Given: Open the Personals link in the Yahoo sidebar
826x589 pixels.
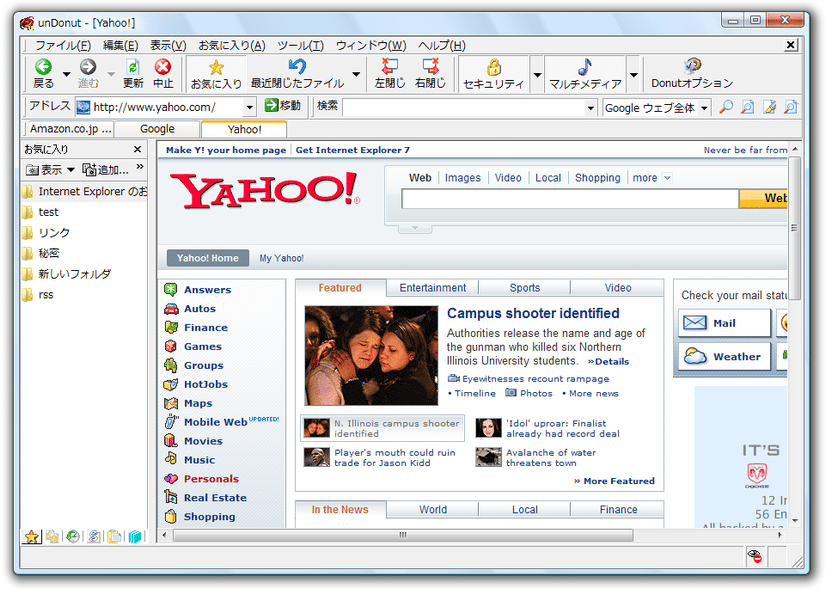Looking at the screenshot, I should (211, 479).
